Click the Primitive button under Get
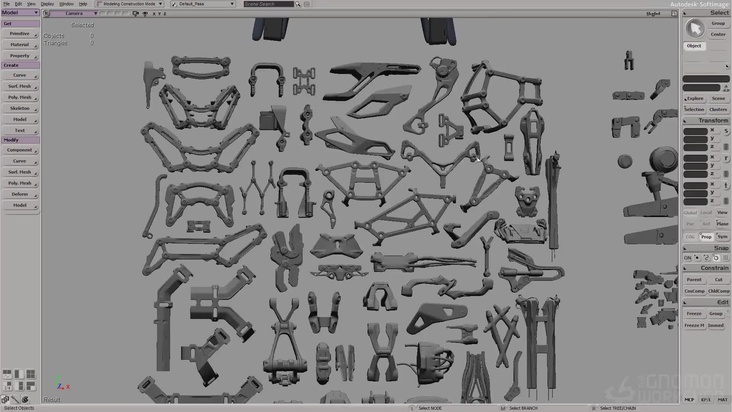Viewport: 732px width, 412px height. (x=19, y=34)
